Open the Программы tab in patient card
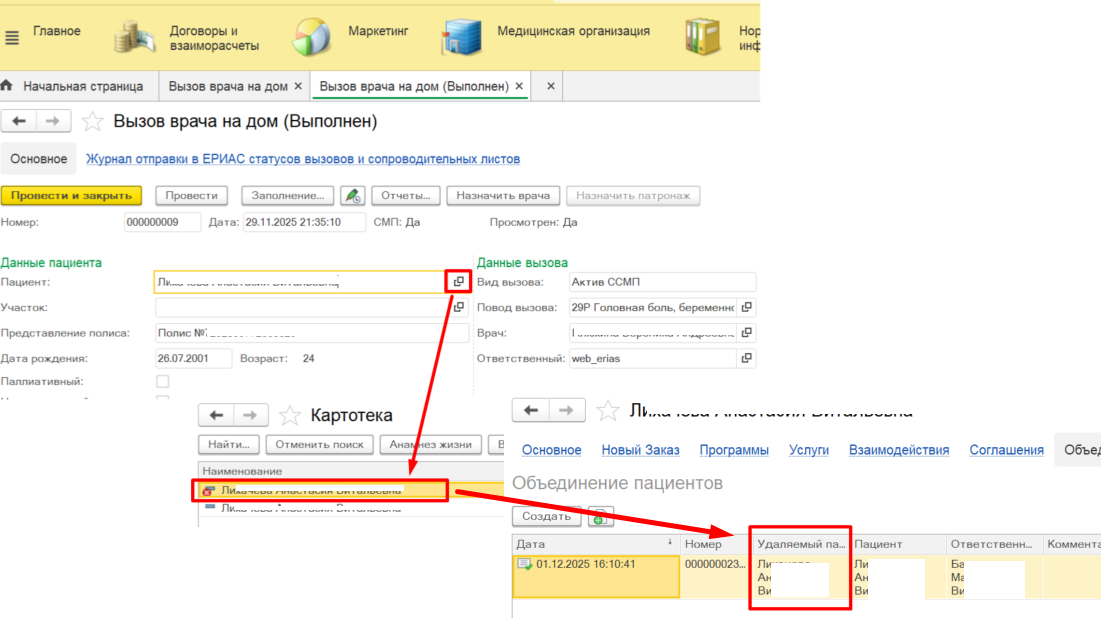This screenshot has height=621, width=1103. (x=734, y=451)
